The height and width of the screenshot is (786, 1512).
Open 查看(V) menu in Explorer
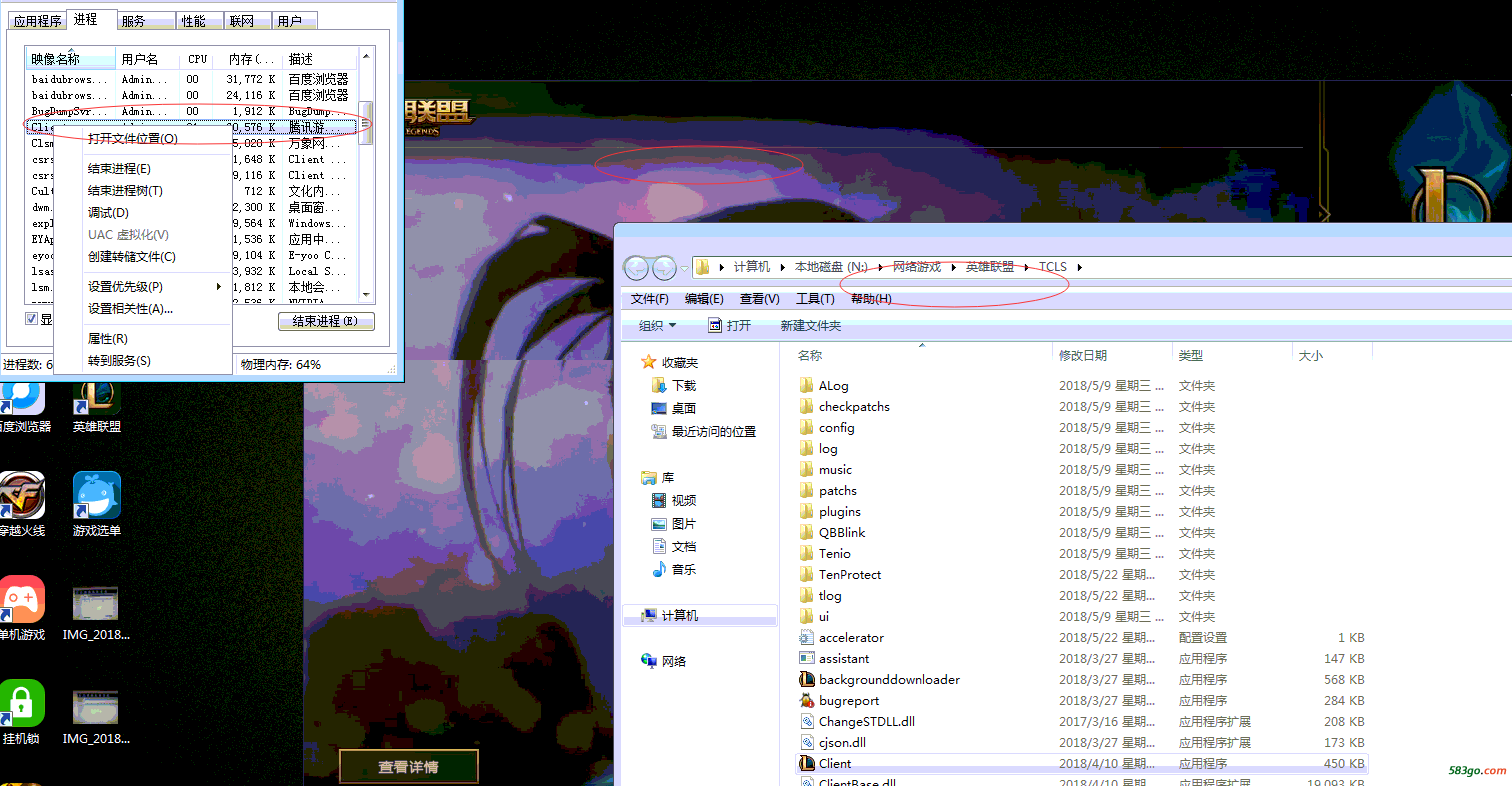coord(760,299)
